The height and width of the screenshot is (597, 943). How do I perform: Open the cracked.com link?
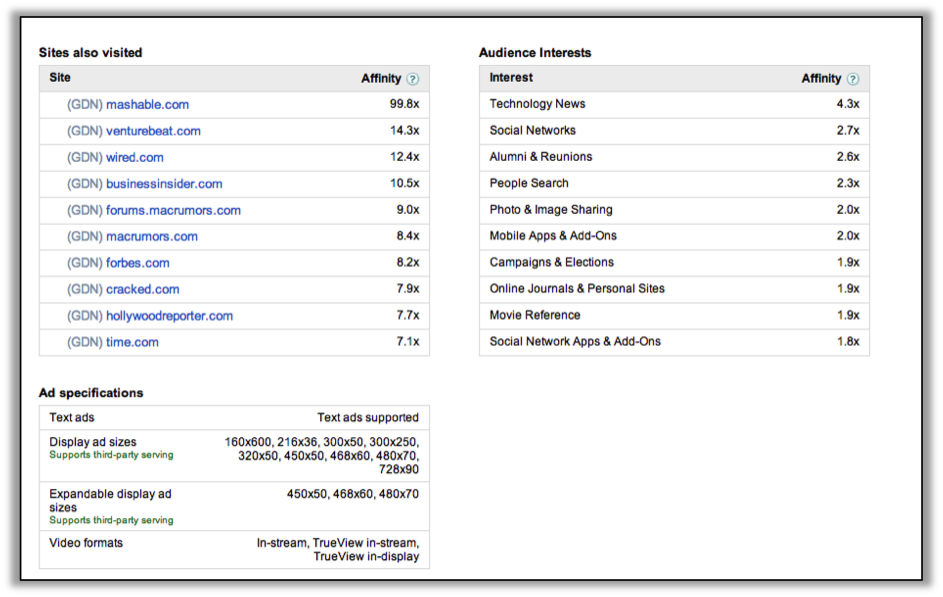coord(143,290)
